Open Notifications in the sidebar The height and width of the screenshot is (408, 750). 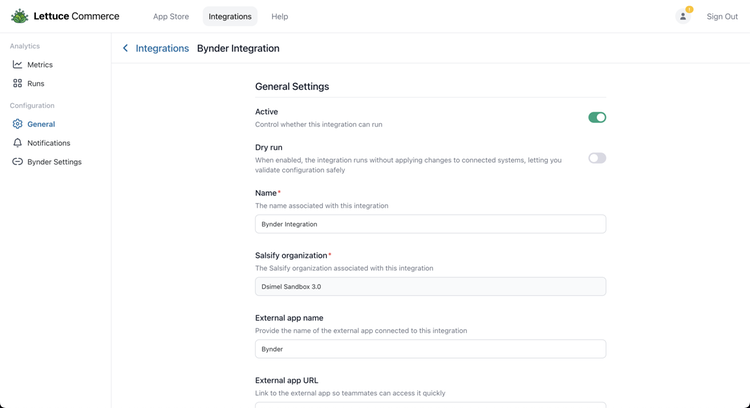point(48,143)
